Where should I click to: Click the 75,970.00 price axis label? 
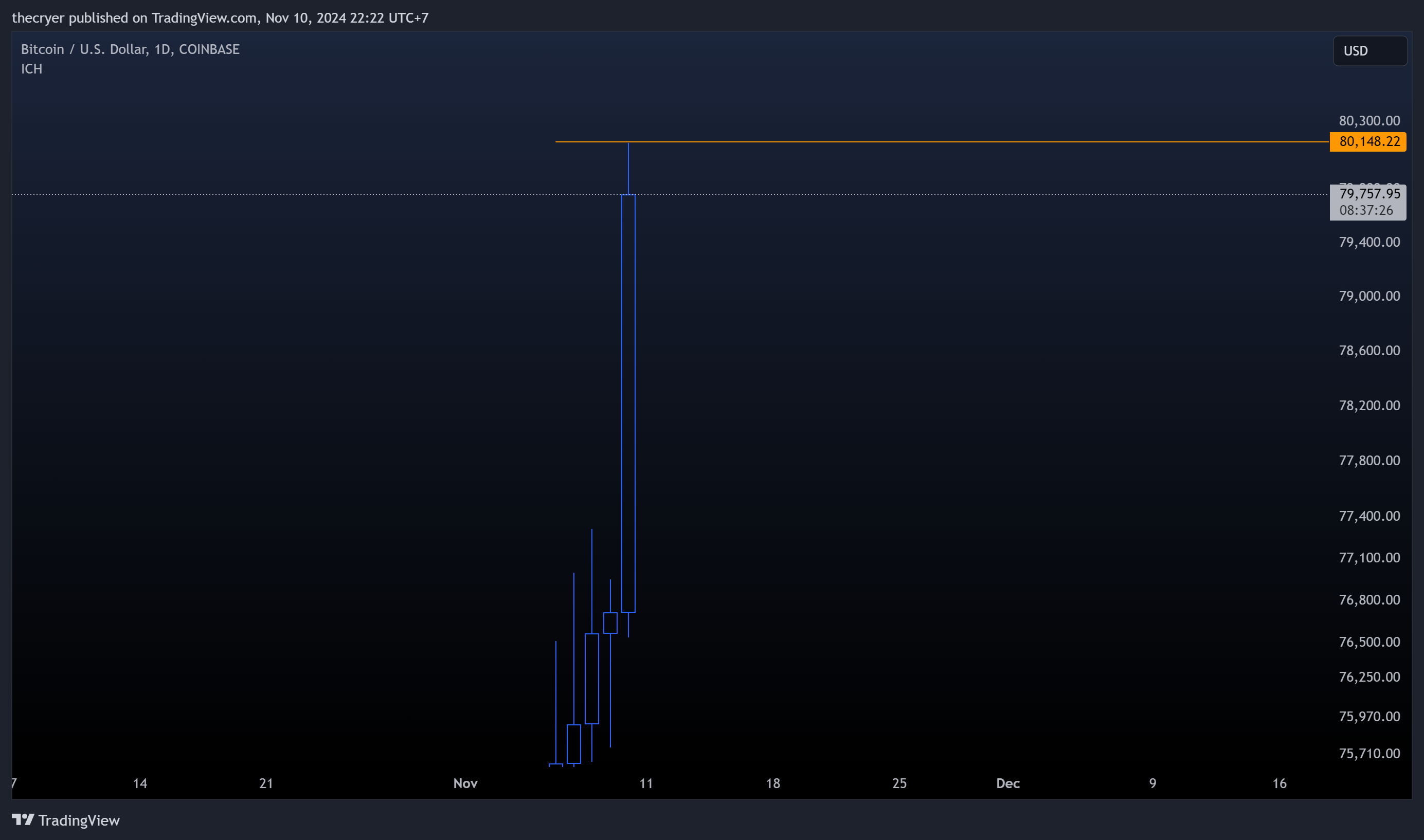click(x=1369, y=717)
